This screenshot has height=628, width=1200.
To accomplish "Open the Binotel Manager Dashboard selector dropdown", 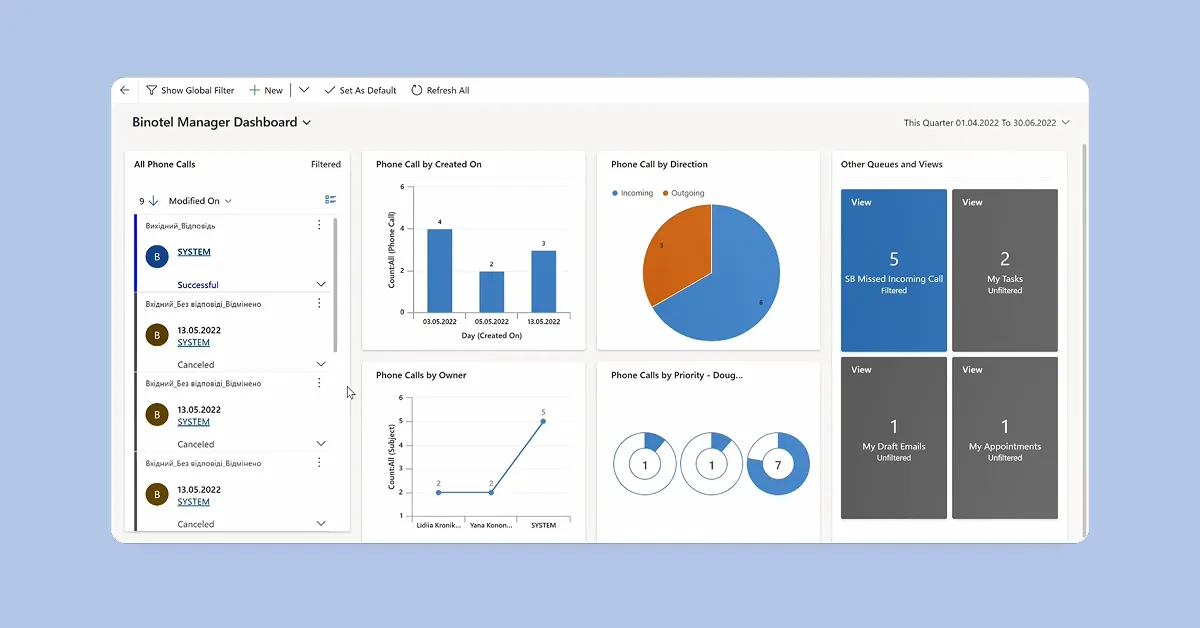I will (x=308, y=122).
